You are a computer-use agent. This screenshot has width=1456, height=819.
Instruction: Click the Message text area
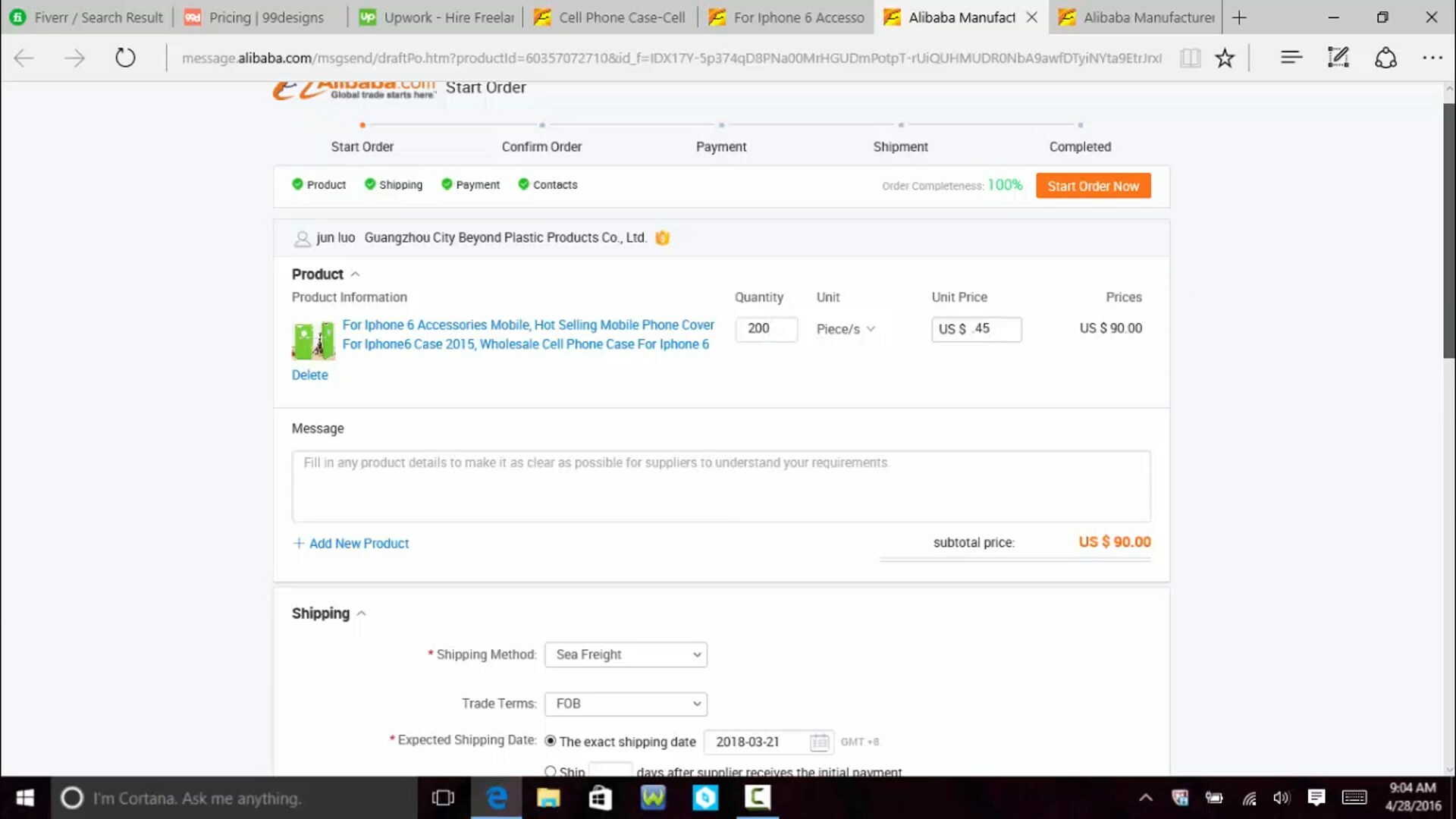(x=720, y=487)
